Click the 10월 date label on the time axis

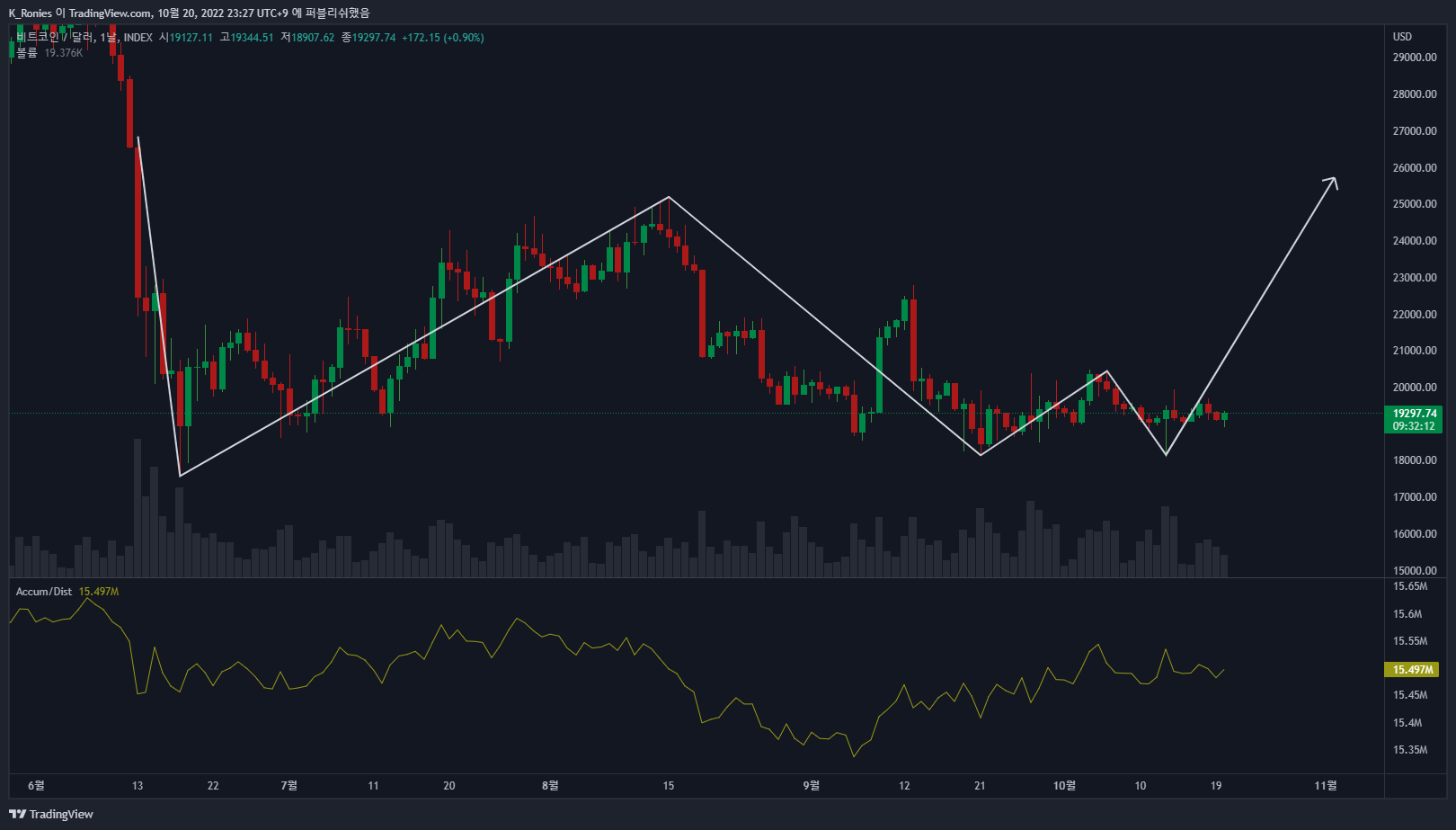coord(1064,786)
